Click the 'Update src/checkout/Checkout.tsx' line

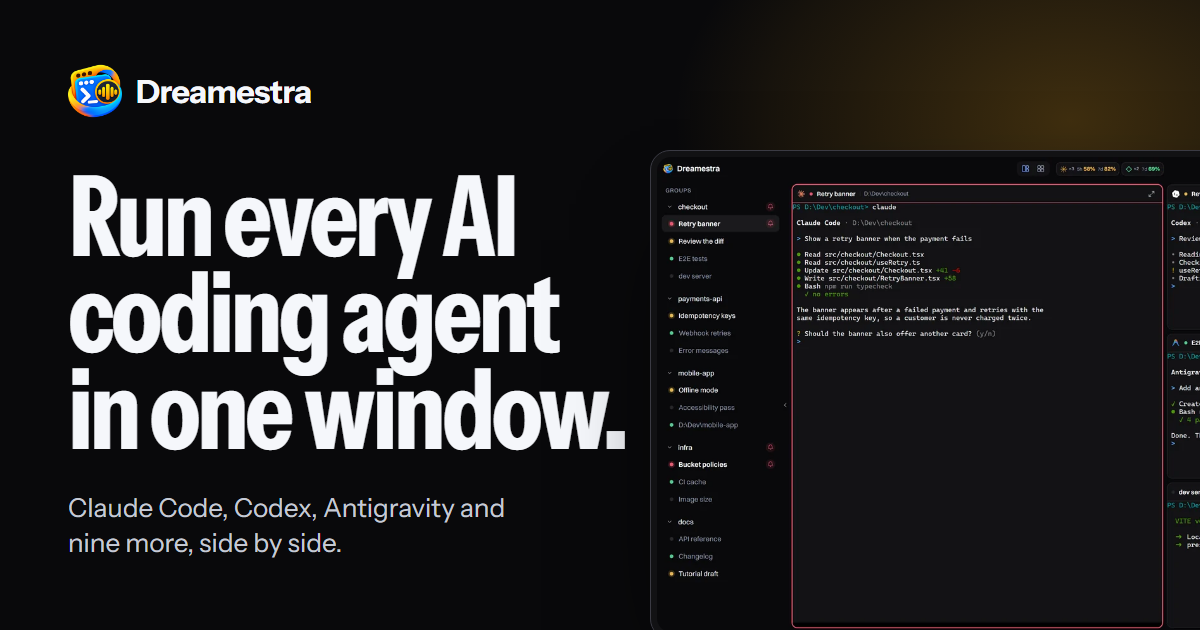[878, 270]
